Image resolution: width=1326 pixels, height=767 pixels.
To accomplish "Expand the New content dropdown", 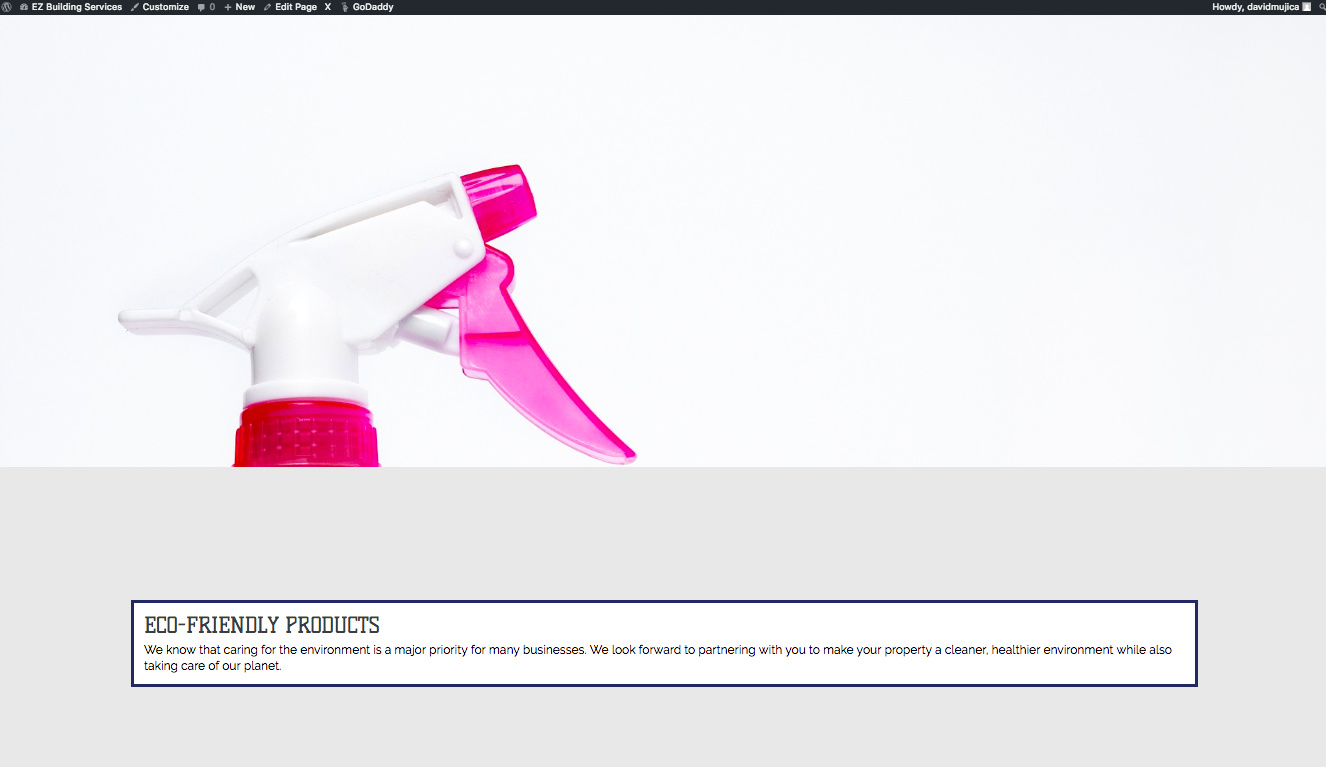I will 245,7.
